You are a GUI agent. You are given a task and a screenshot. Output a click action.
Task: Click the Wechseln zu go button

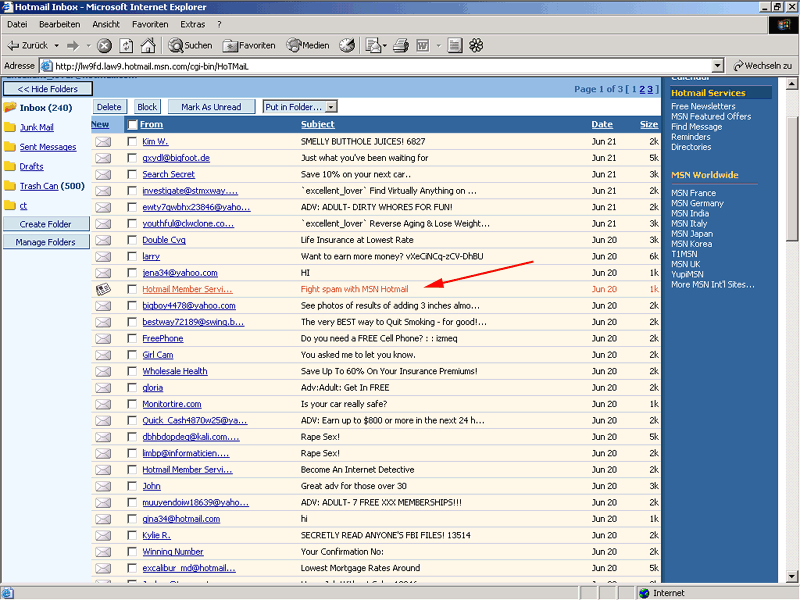click(763, 66)
